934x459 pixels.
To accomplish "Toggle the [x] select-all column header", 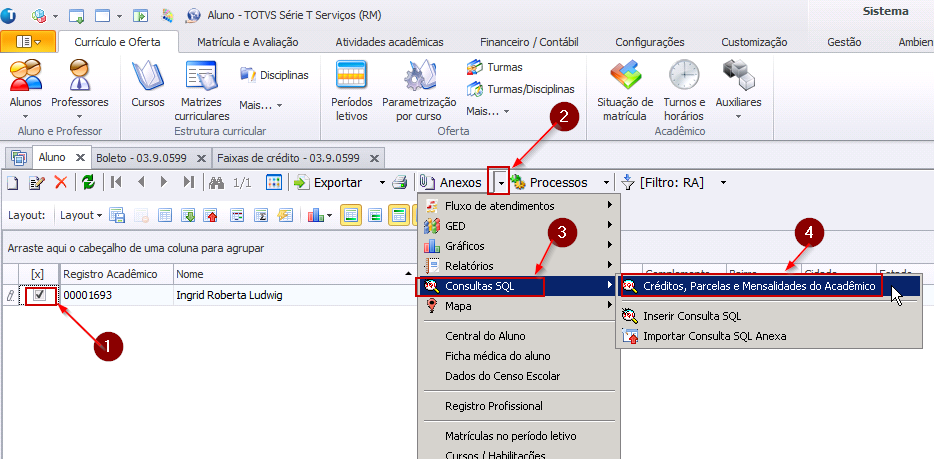I will pos(38,274).
